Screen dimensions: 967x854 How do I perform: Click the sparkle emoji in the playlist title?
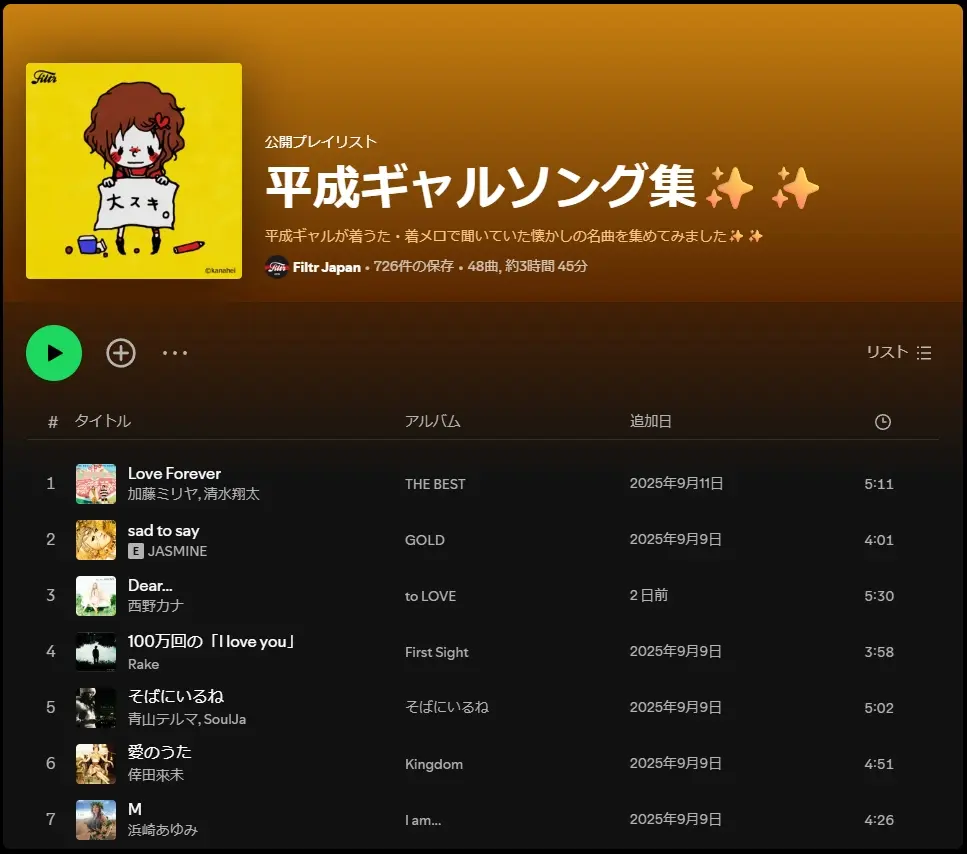[x=731, y=188]
